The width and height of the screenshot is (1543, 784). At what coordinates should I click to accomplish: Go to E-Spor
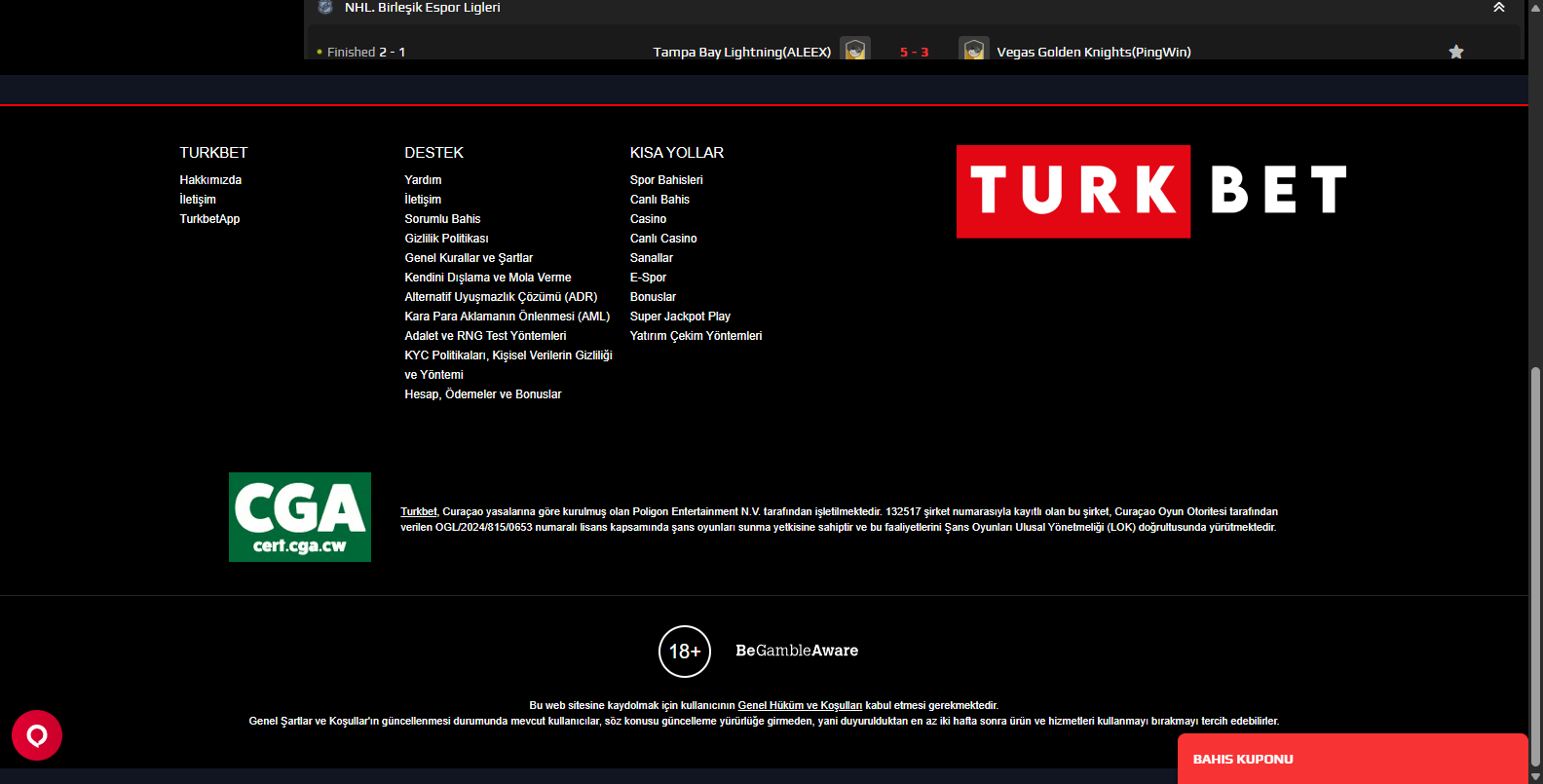pyautogui.click(x=648, y=278)
